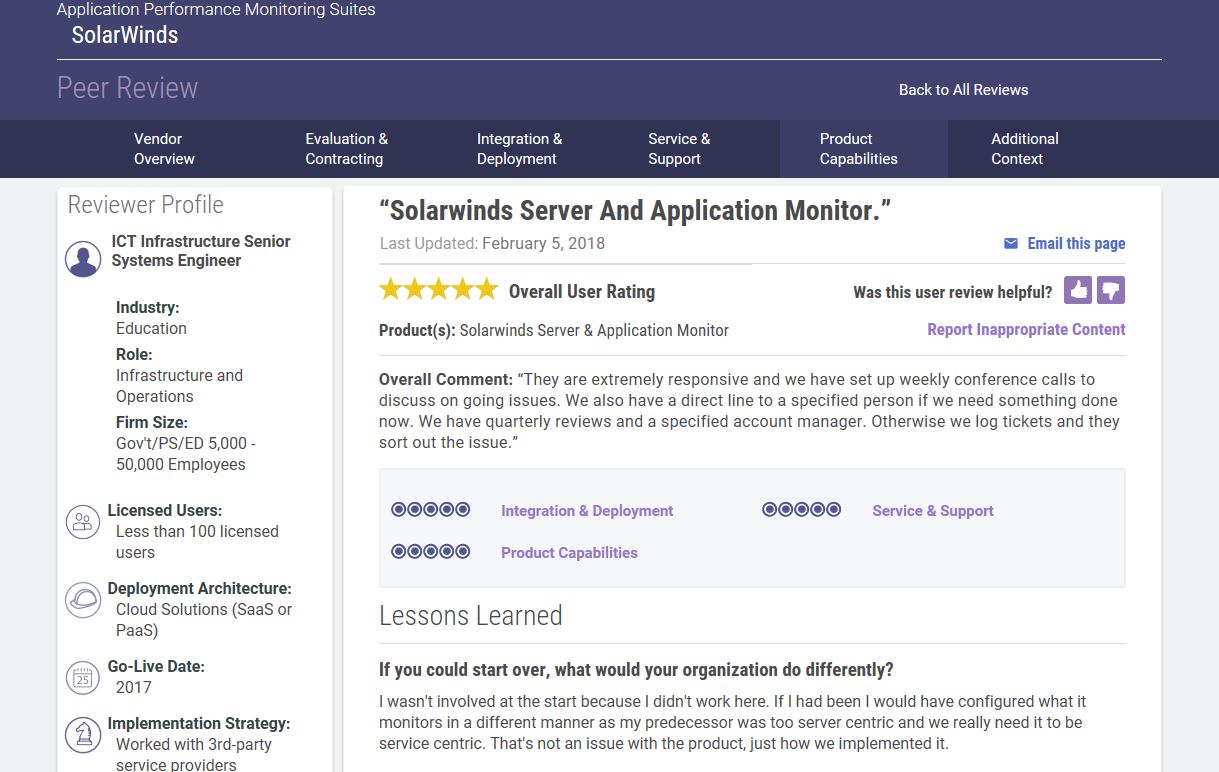
Task: Go Back to All Reviews
Action: tap(963, 90)
